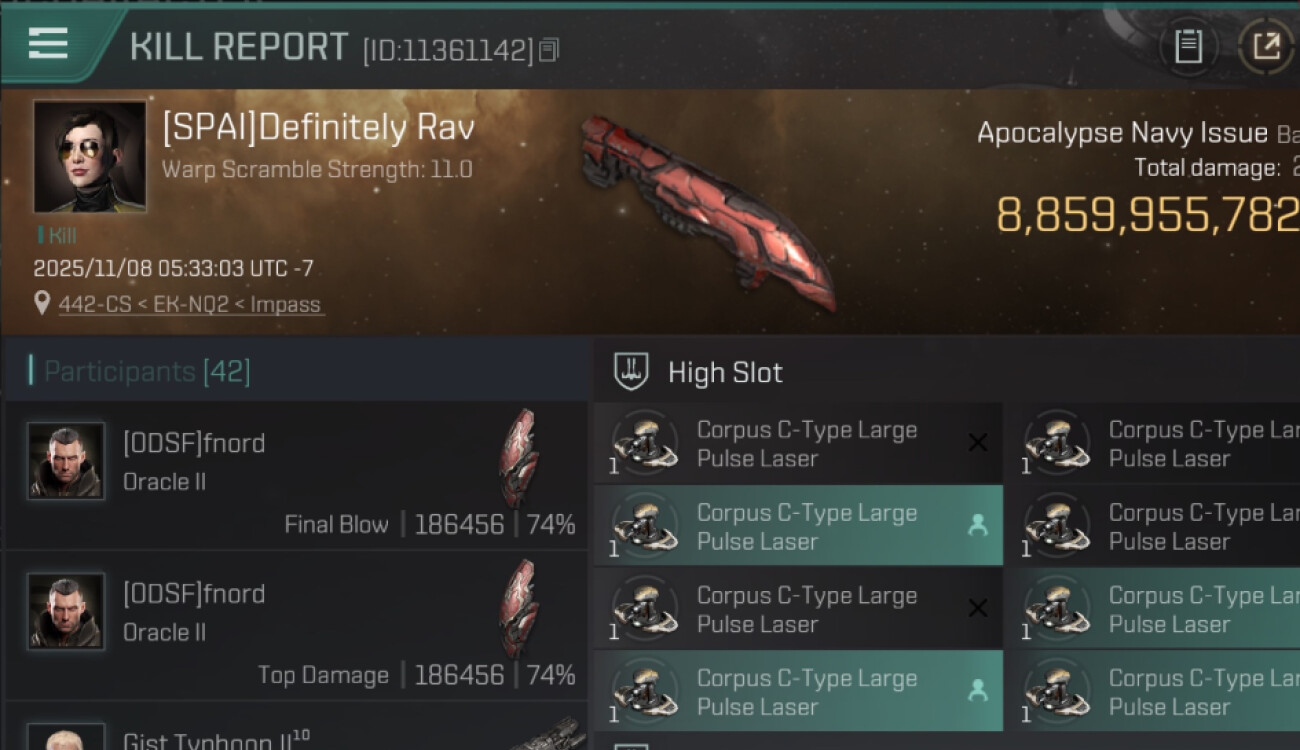Click the [SPAI]Definitely Rav pilot name
Viewport: 1300px width, 750px height.
coord(318,128)
